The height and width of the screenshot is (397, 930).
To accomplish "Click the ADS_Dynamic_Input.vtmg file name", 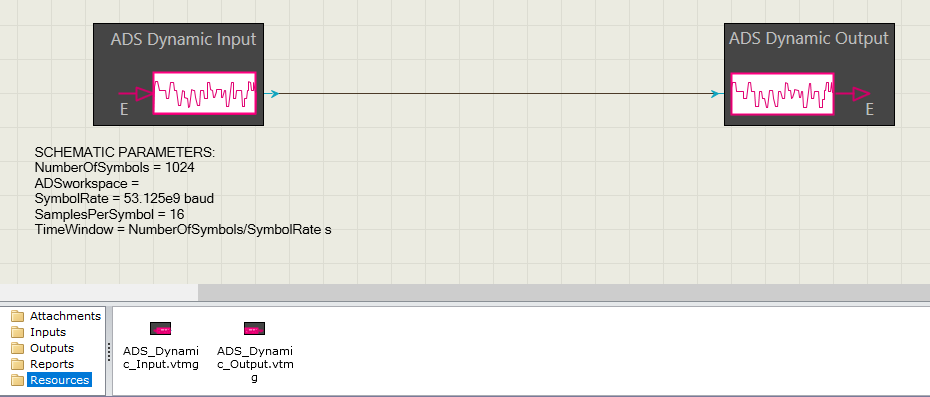I will tap(161, 358).
